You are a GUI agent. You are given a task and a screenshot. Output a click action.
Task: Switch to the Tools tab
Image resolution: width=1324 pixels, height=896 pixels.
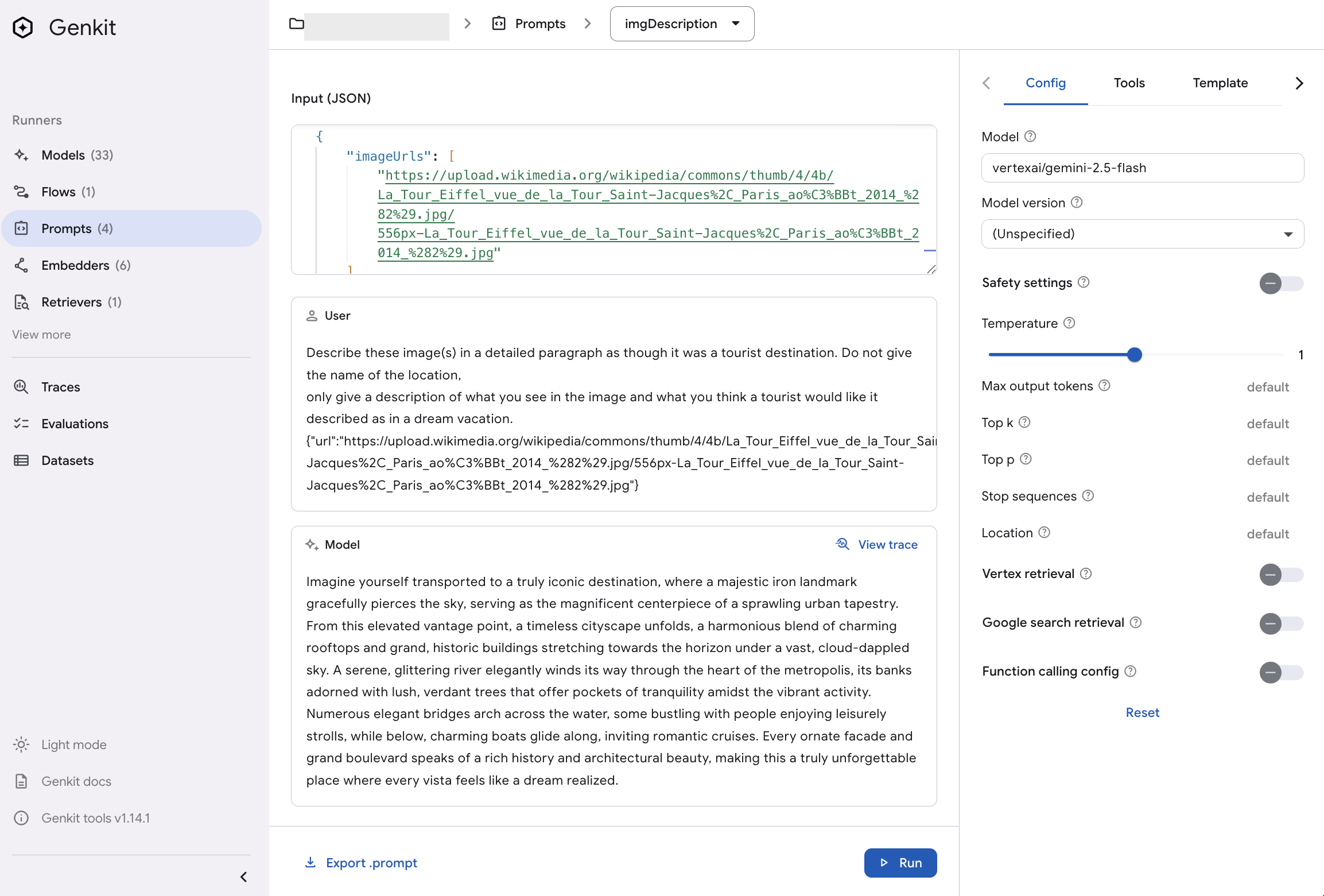(x=1129, y=83)
